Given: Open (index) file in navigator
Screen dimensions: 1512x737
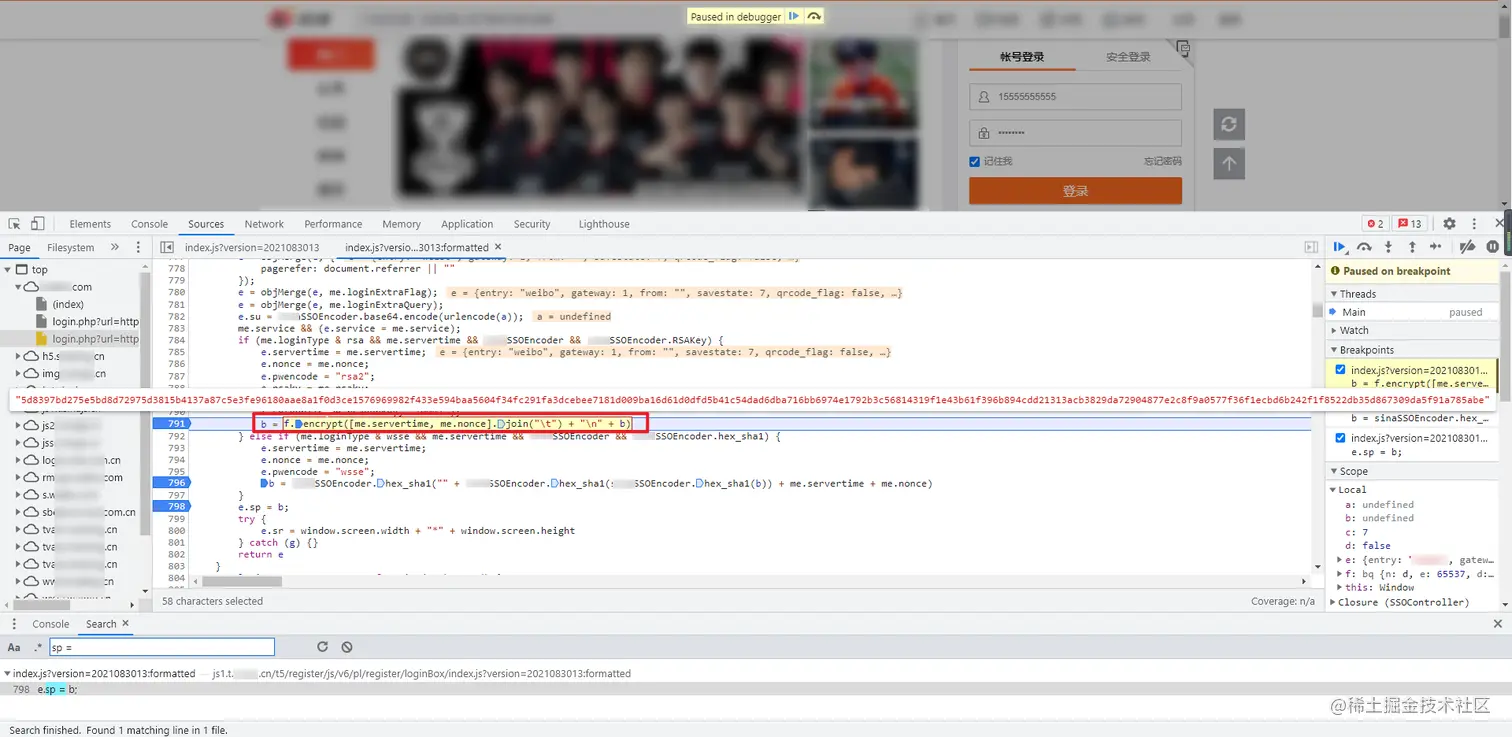Looking at the screenshot, I should [x=68, y=304].
